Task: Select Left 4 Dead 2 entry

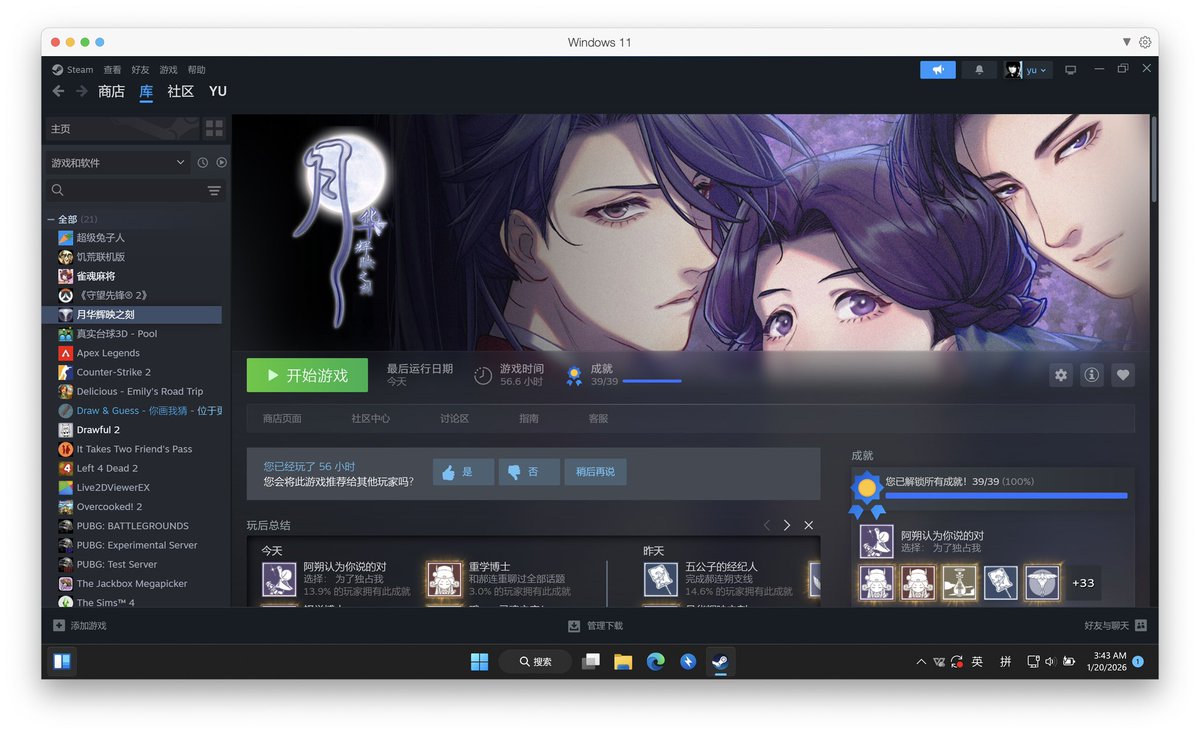Action: click(137, 468)
